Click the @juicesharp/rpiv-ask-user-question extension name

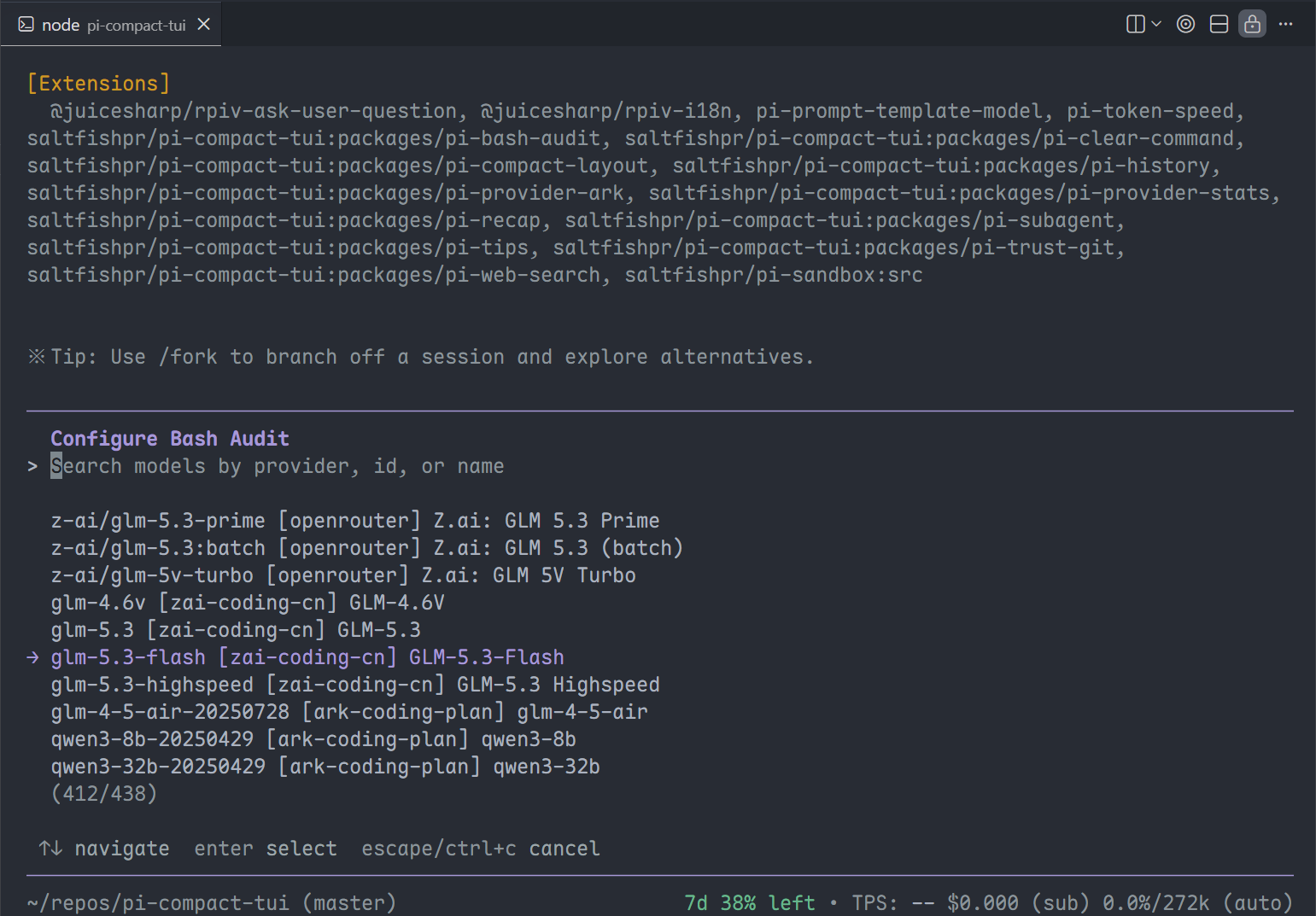click(254, 111)
